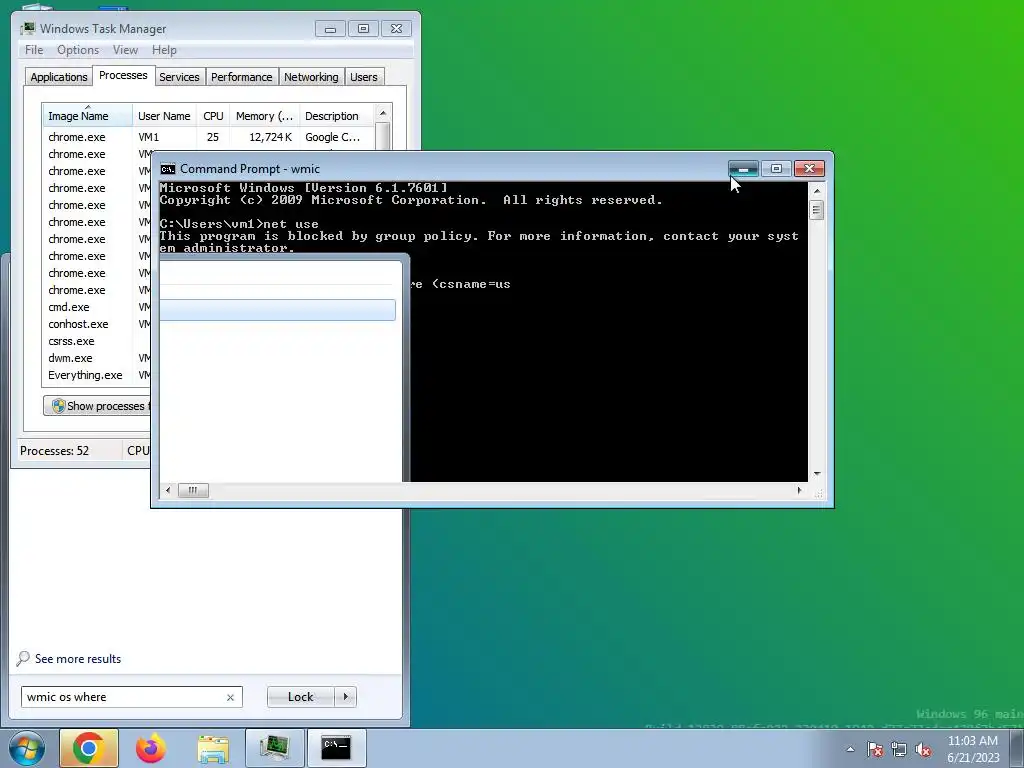Click the Task Manager title icon

tap(28, 29)
